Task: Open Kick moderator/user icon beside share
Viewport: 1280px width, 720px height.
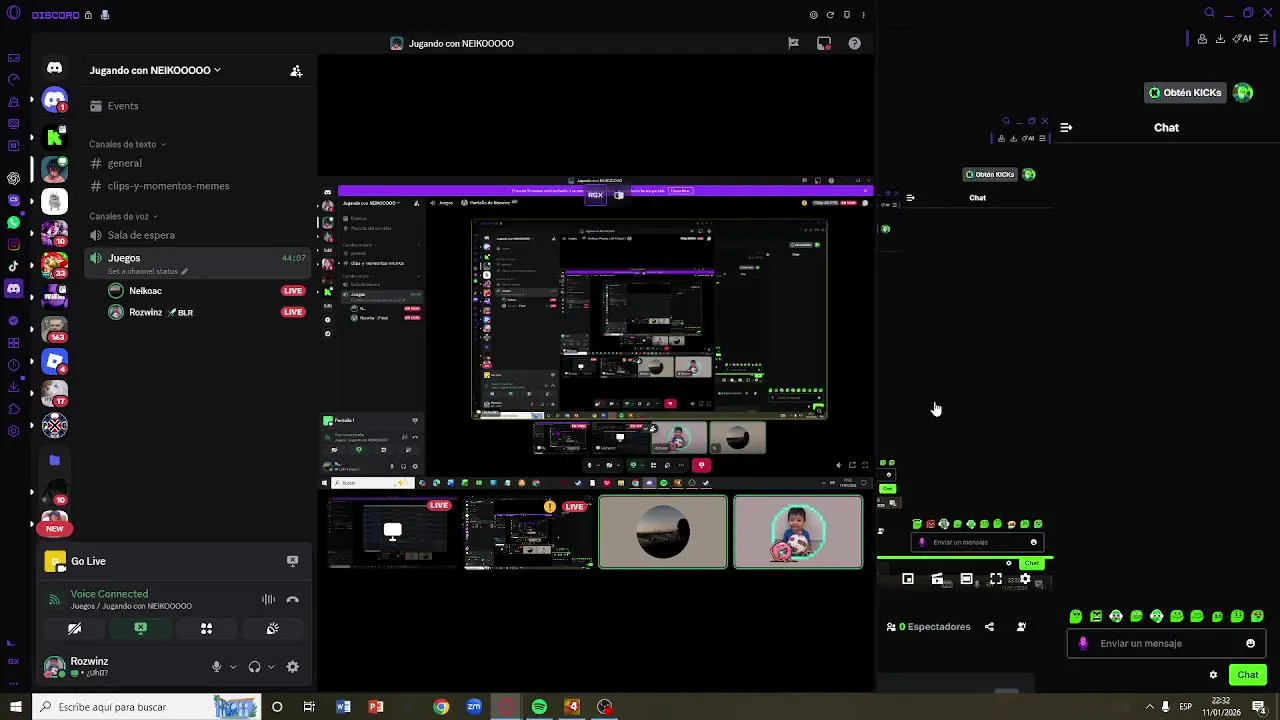Action: (1021, 627)
